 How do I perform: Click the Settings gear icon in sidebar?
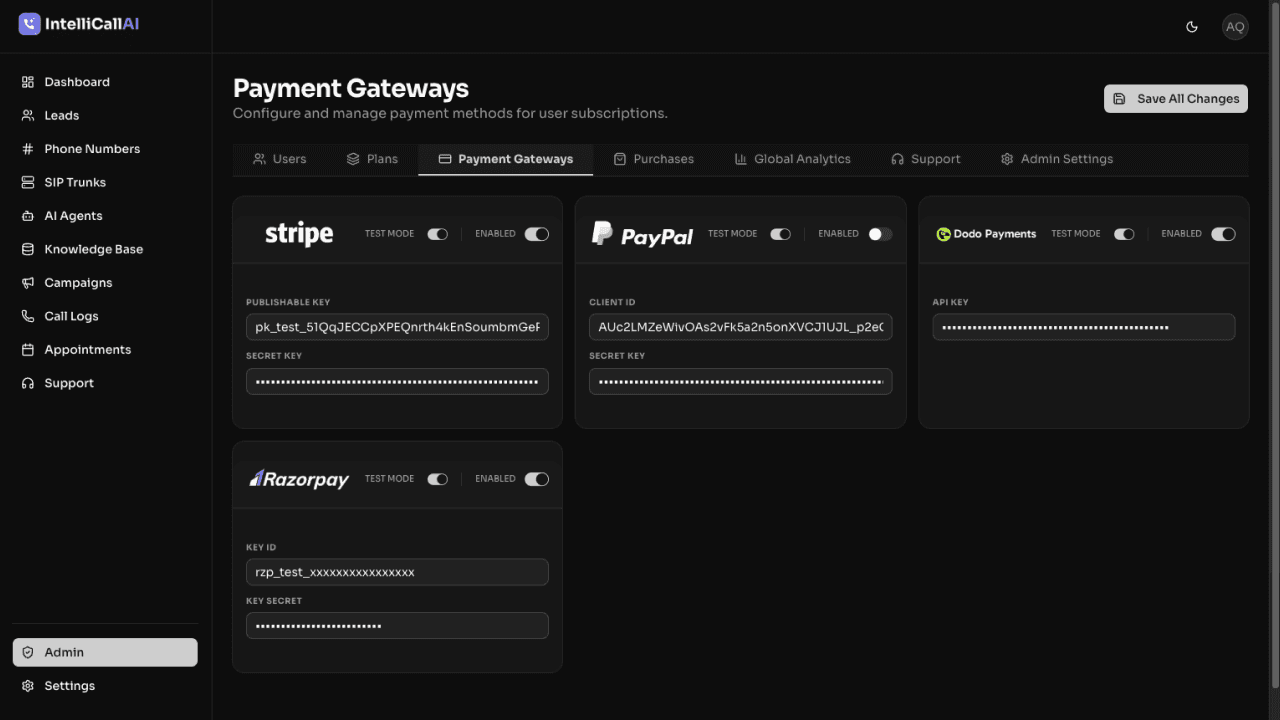click(28, 686)
